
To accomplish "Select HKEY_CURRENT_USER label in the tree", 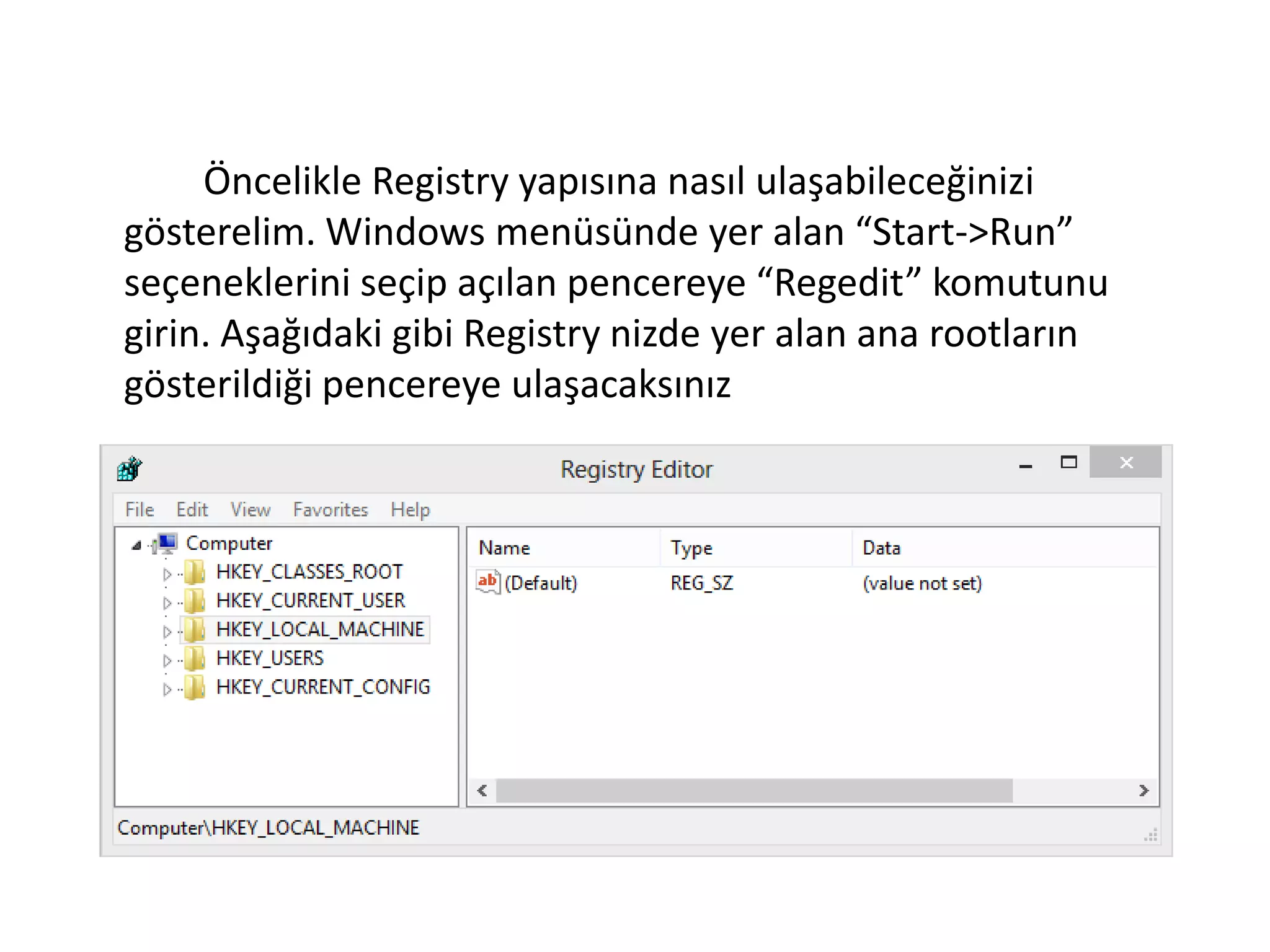I will tap(311, 601).
